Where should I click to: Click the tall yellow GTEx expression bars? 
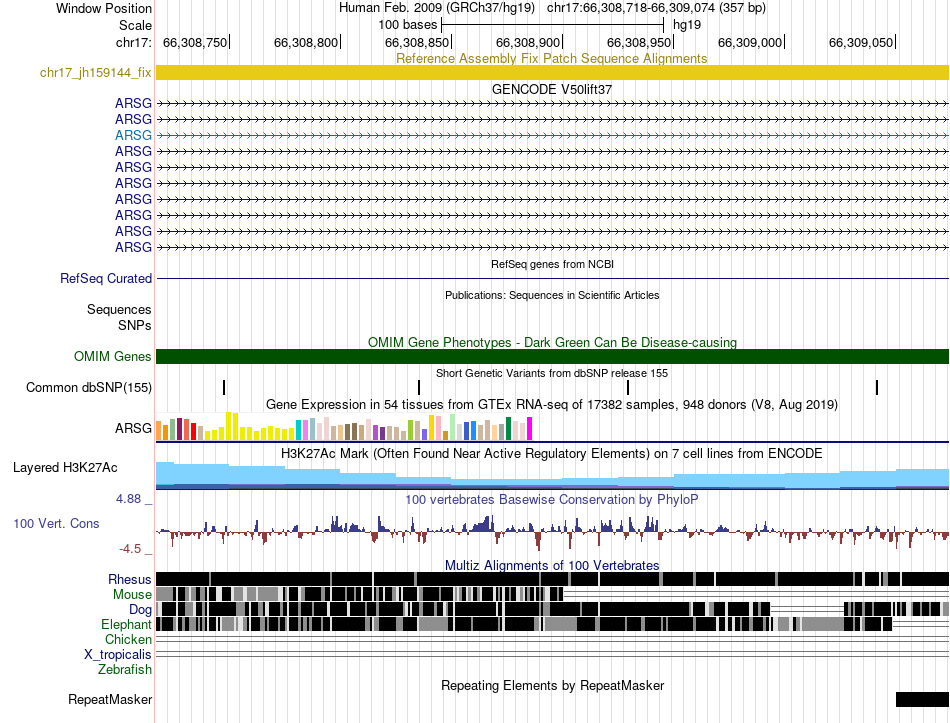232,426
